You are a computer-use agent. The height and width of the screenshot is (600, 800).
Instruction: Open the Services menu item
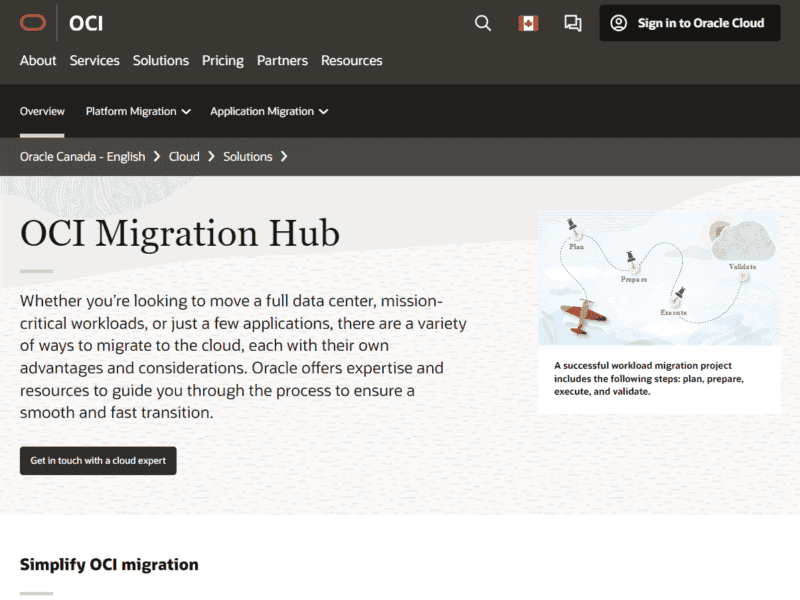tap(94, 60)
